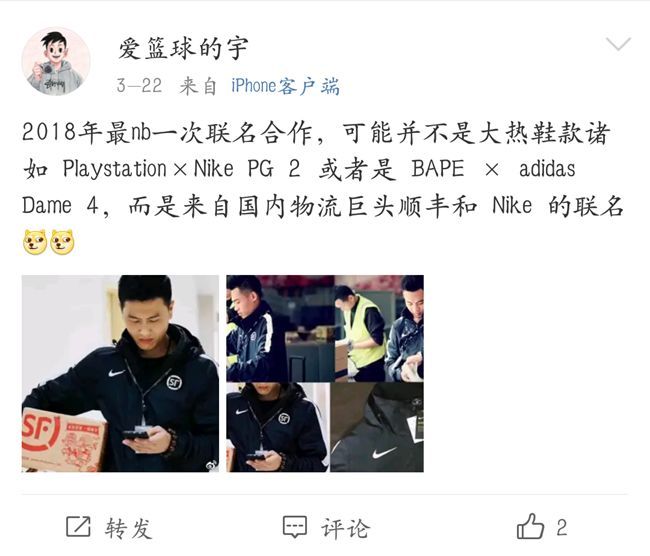This screenshot has height=556, width=650.
Task: Click the second doge emoji
Action: [62, 242]
